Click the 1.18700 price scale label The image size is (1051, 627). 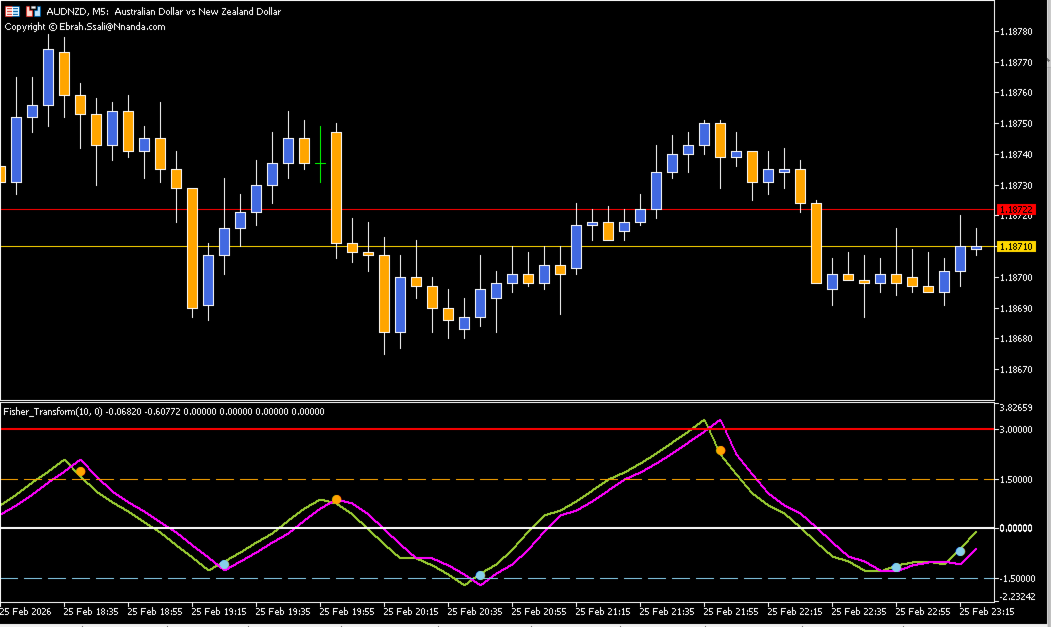point(1015,278)
